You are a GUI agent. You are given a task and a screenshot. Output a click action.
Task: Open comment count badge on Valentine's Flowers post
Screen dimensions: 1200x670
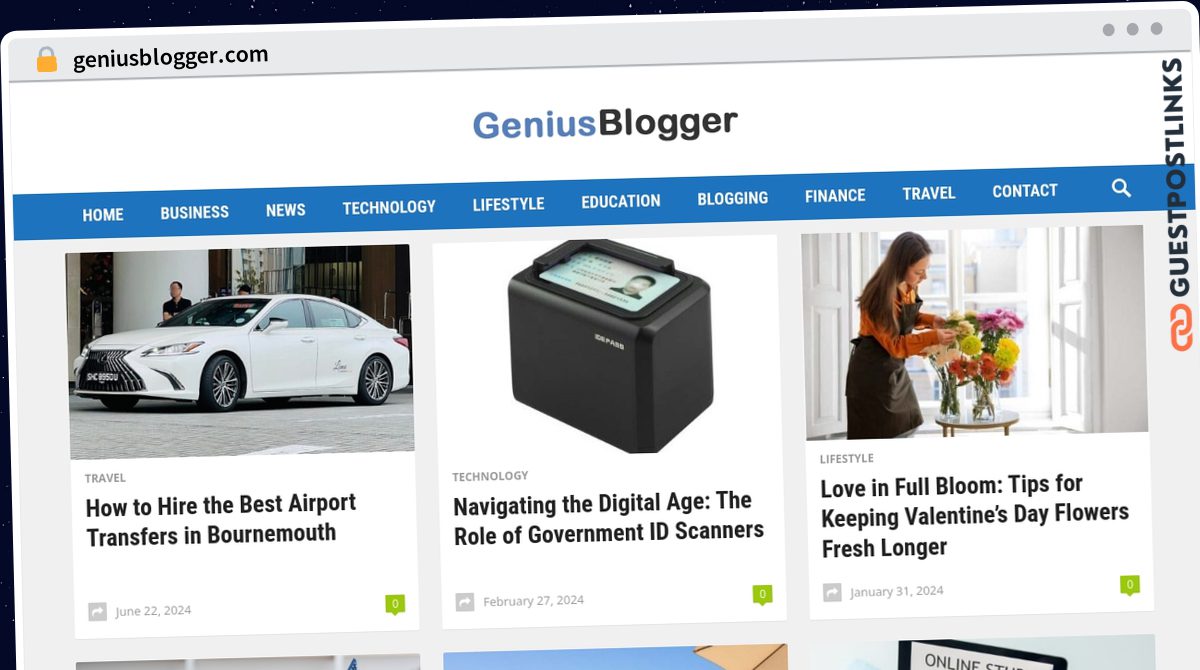1130,585
